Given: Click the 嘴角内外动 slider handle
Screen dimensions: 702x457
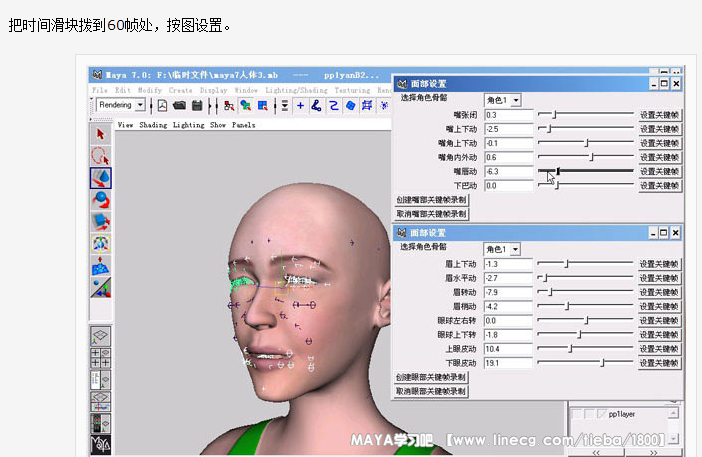Looking at the screenshot, I should tap(591, 157).
